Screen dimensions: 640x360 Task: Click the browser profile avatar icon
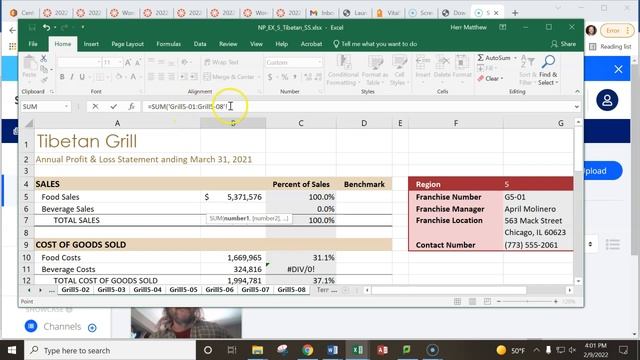[x=591, y=30]
